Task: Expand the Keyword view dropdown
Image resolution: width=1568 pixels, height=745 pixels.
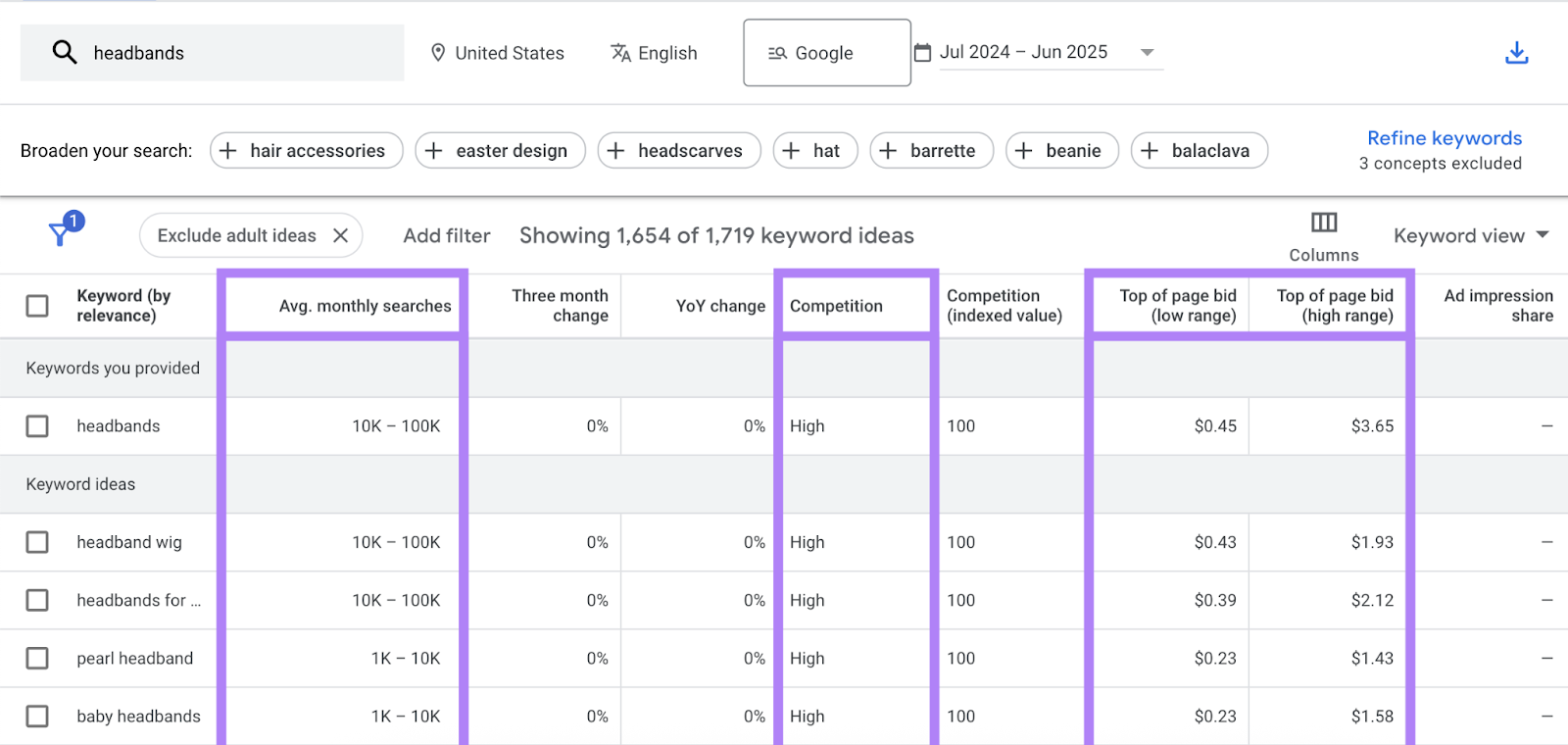Action: coord(1471,235)
